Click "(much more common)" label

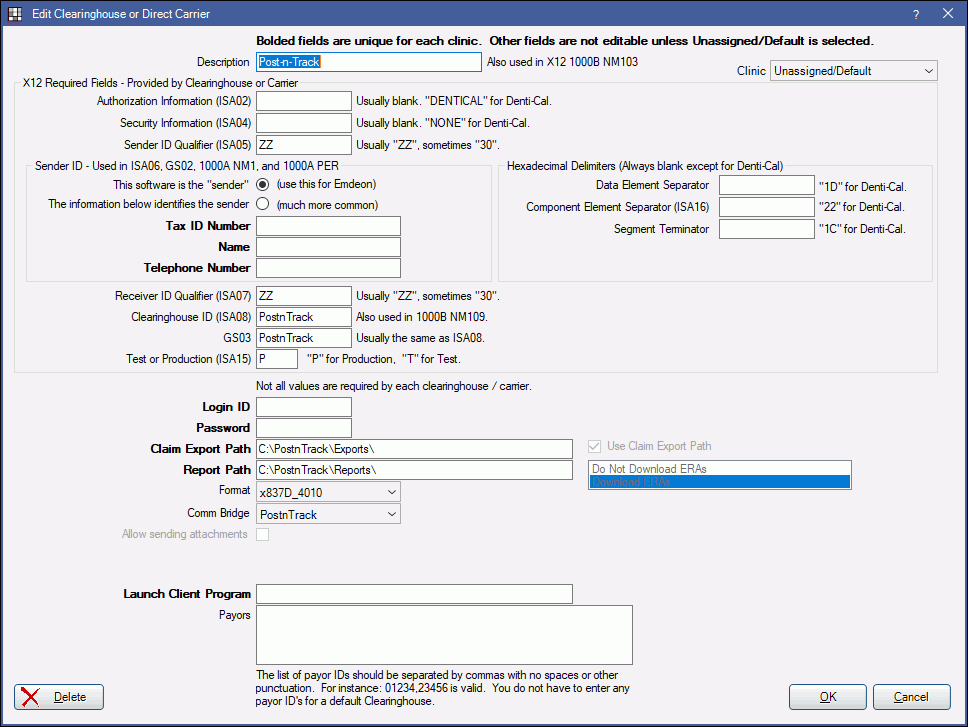coord(327,205)
